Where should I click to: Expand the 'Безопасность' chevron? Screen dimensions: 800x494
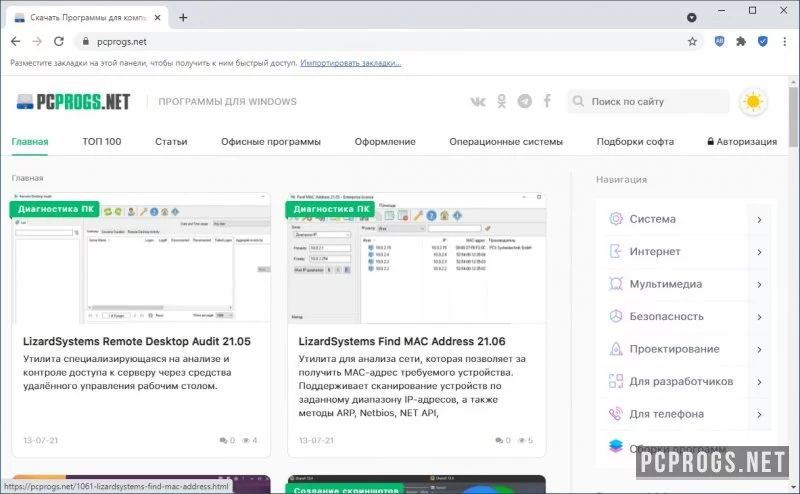(760, 317)
